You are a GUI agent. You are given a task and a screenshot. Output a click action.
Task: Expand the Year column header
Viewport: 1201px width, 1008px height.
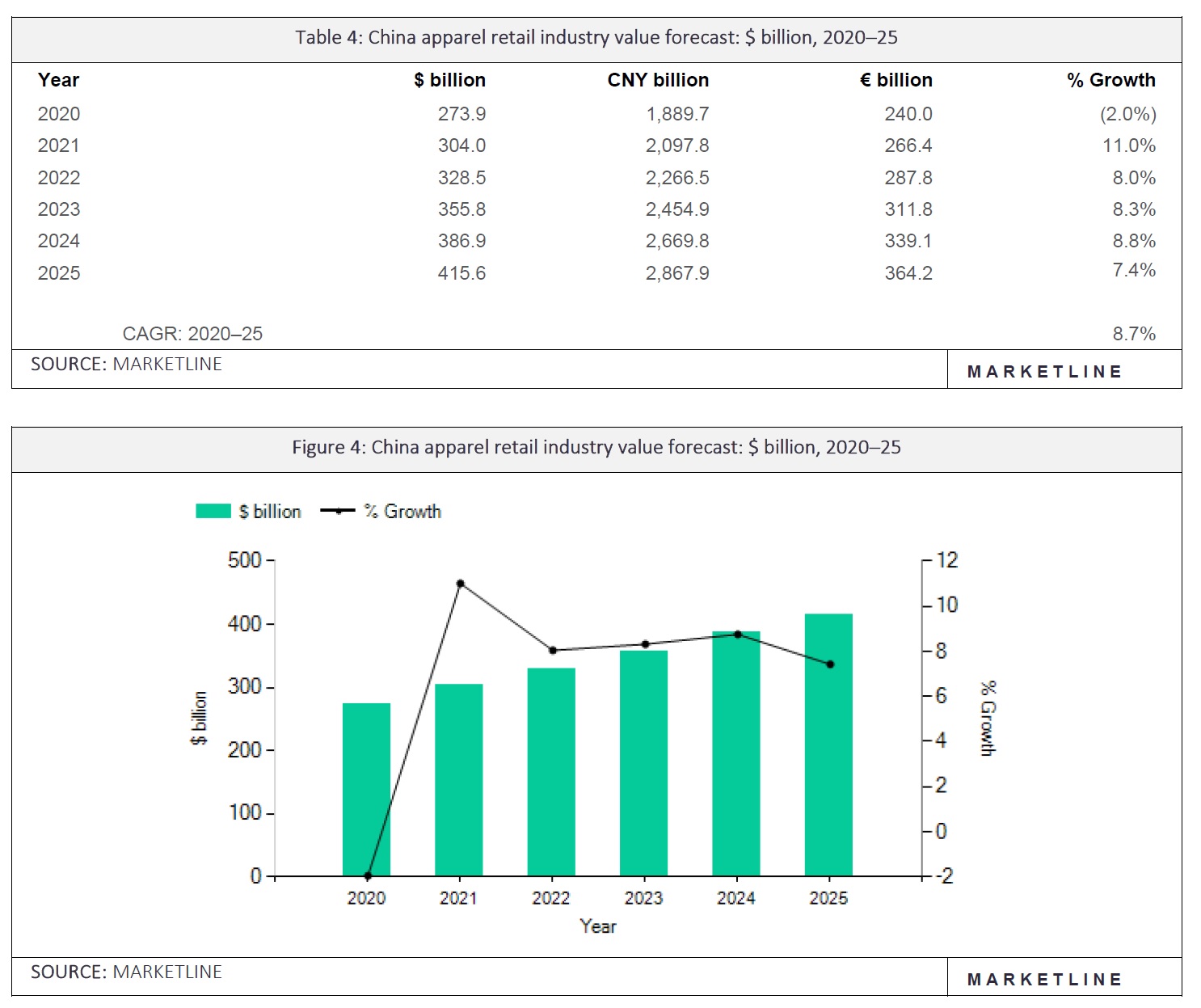pos(59,80)
